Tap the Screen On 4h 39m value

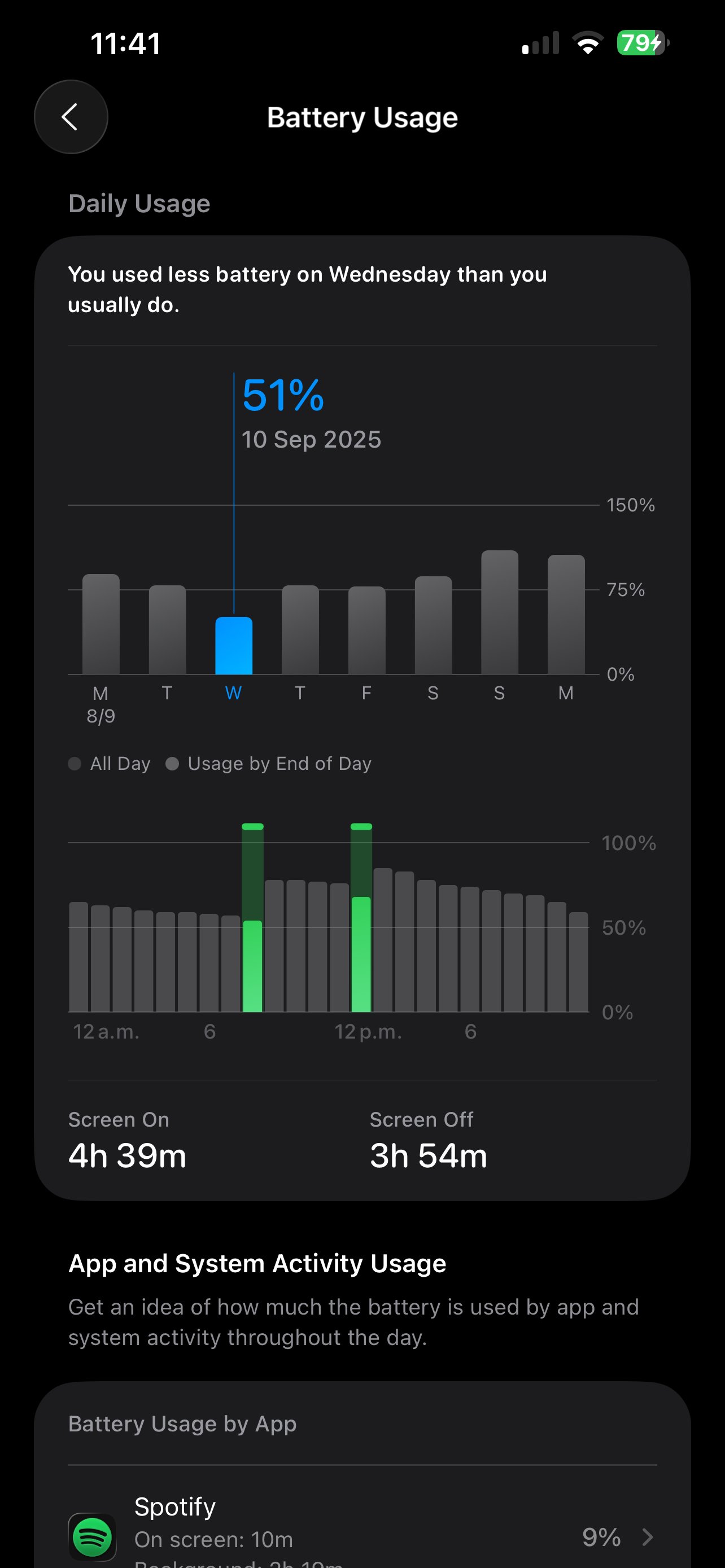point(127,1155)
